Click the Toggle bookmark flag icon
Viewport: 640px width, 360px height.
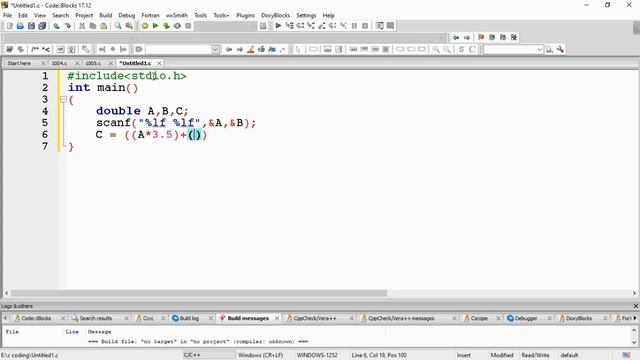(481, 38)
